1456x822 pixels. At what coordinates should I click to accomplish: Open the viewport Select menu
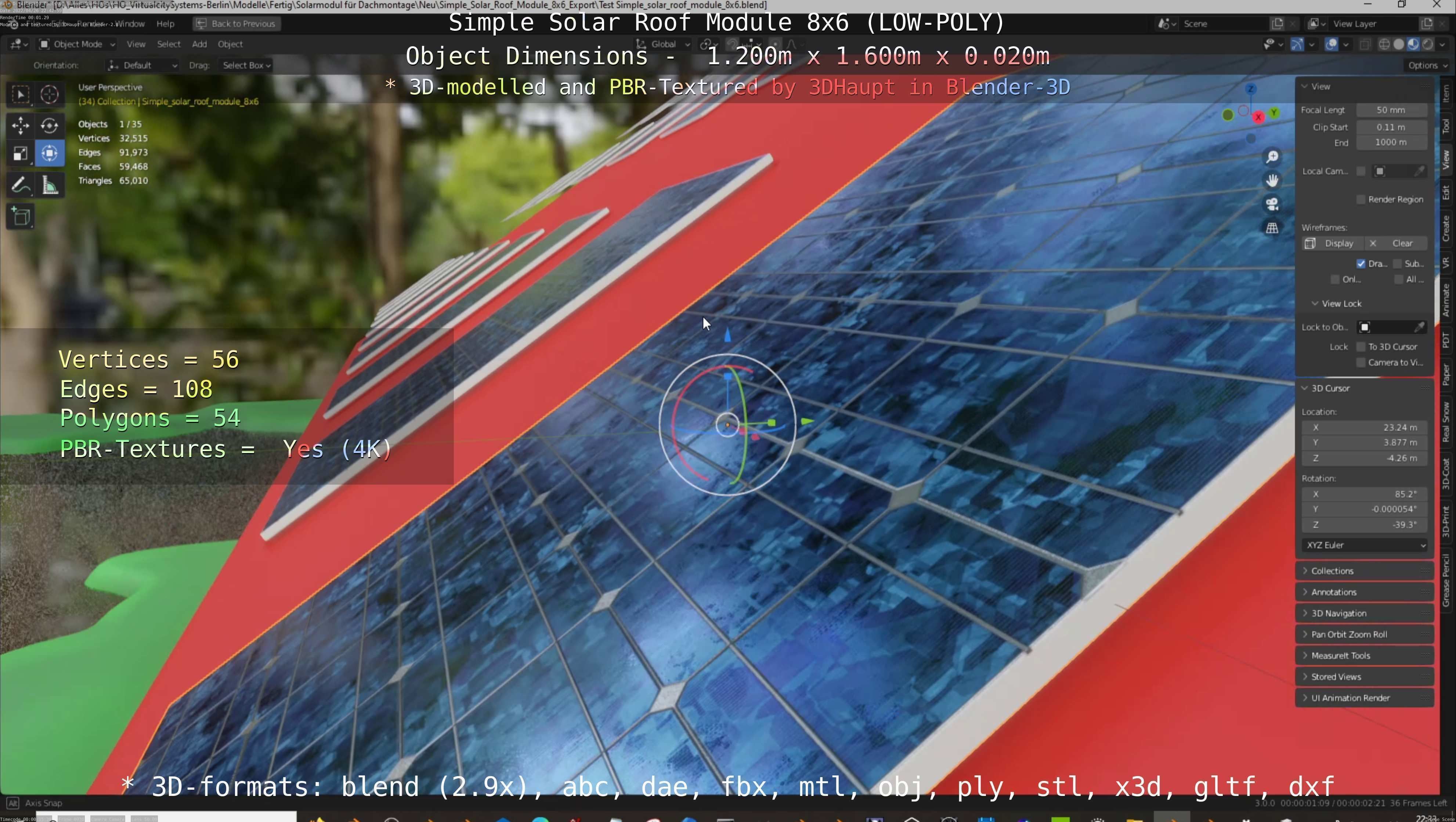coord(169,44)
